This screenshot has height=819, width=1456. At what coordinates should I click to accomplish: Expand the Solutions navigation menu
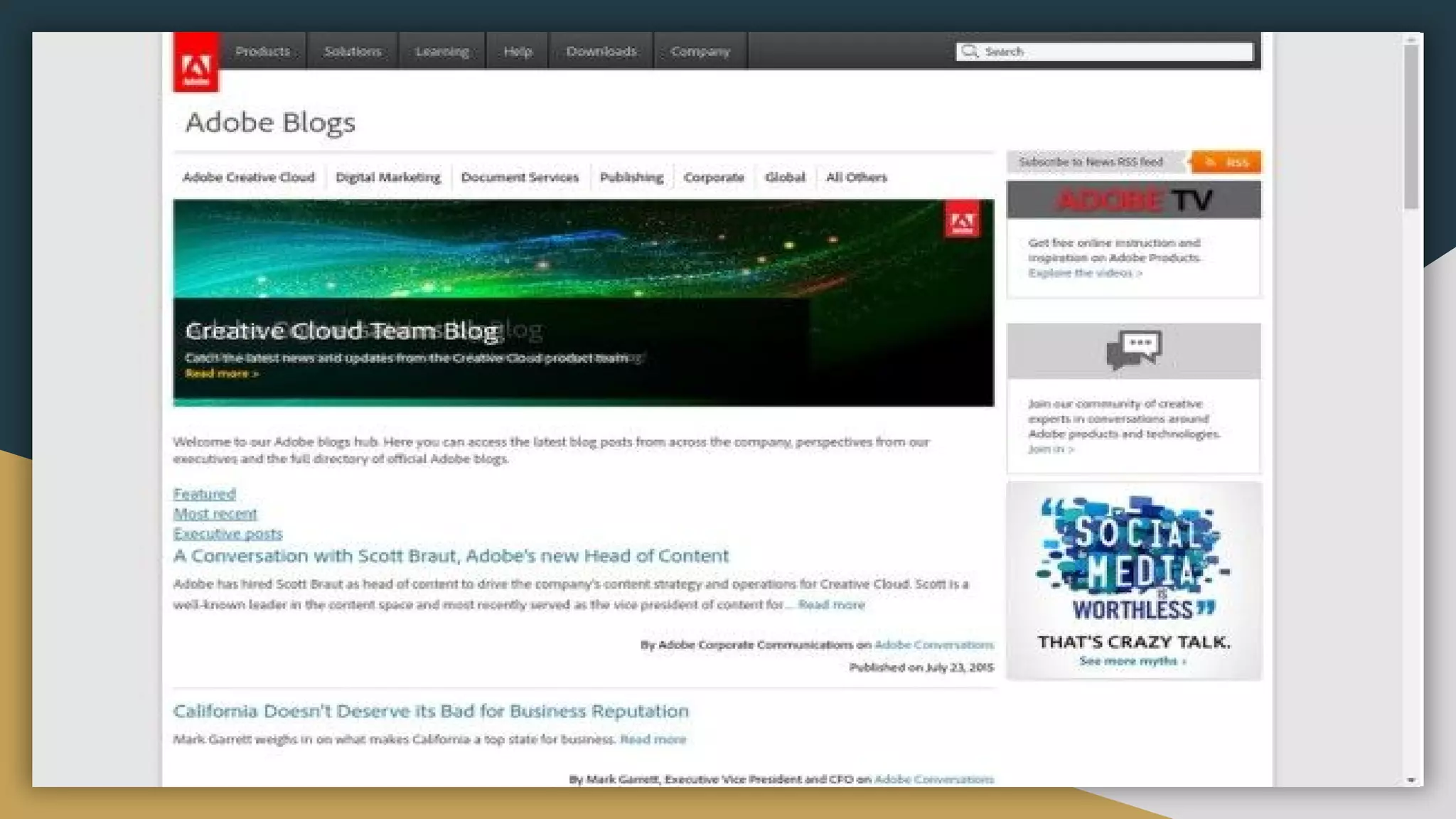tap(352, 51)
